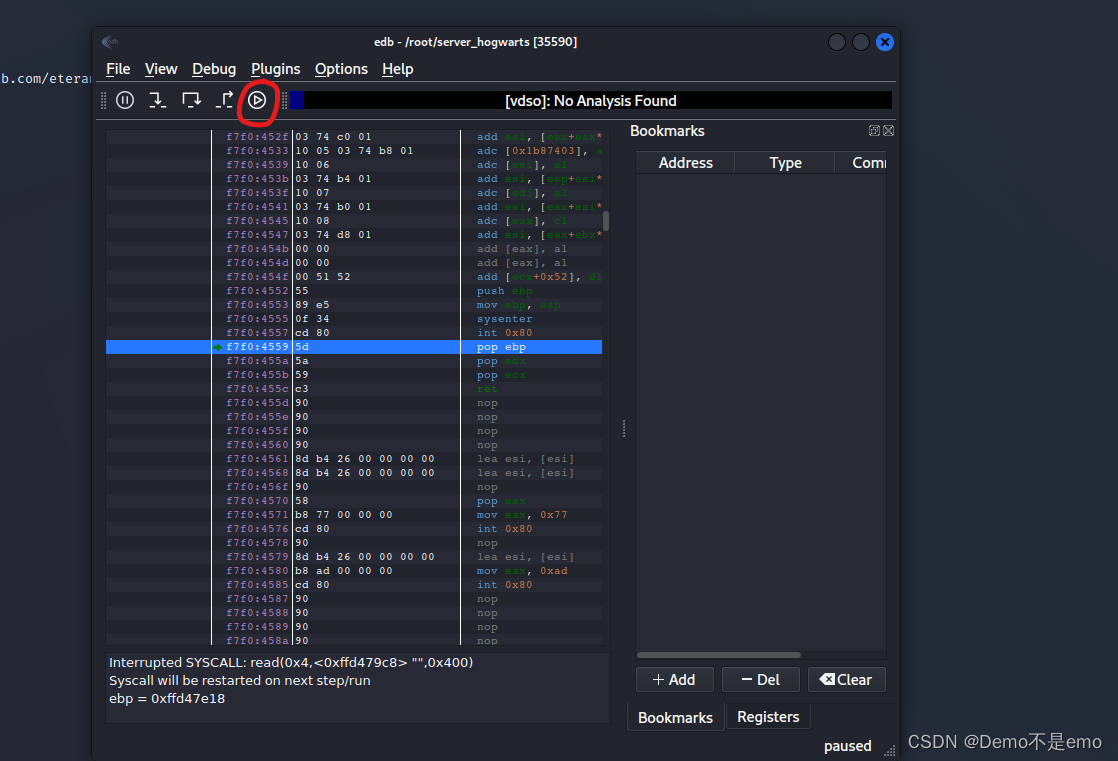This screenshot has width=1118, height=761.
Task: Float the Bookmarks panel
Action: [874, 131]
